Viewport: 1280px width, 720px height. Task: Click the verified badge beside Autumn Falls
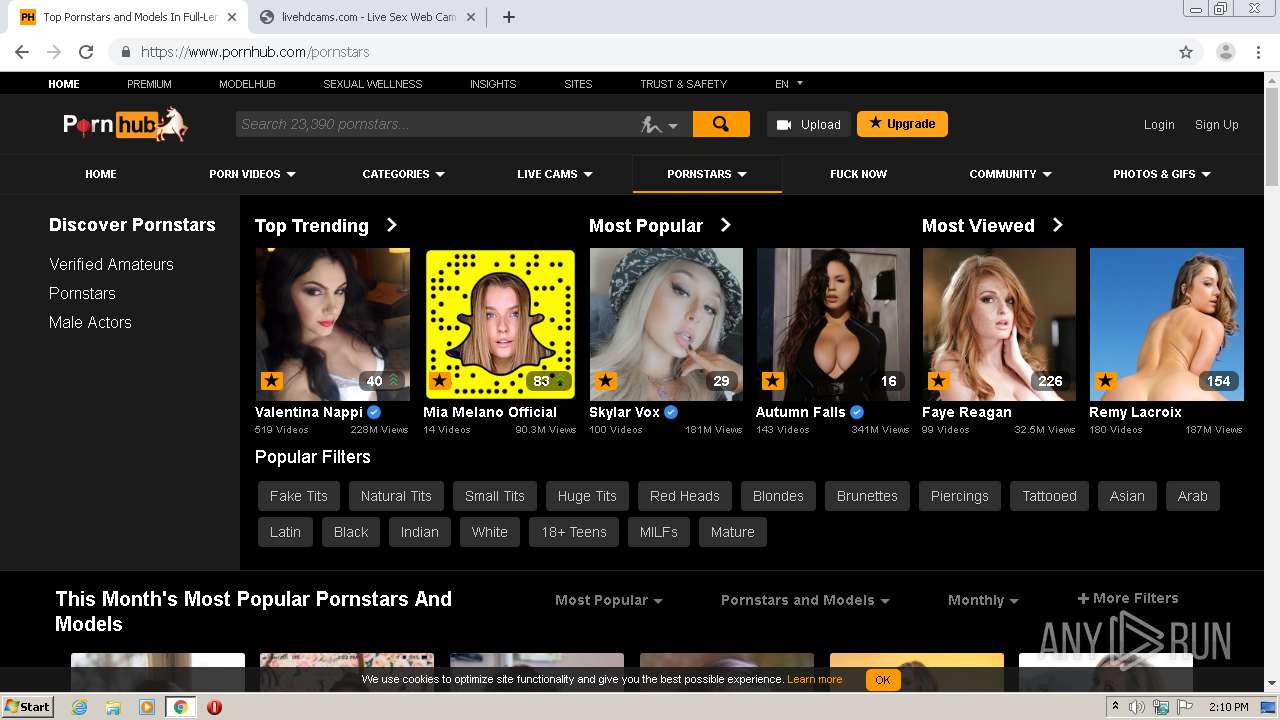[x=857, y=412]
